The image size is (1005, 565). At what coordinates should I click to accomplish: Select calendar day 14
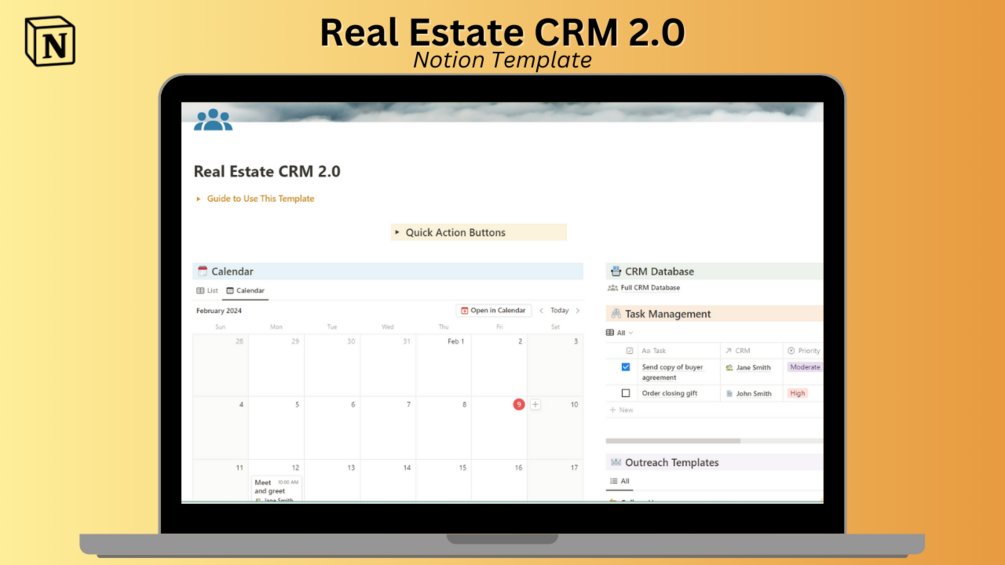388,481
